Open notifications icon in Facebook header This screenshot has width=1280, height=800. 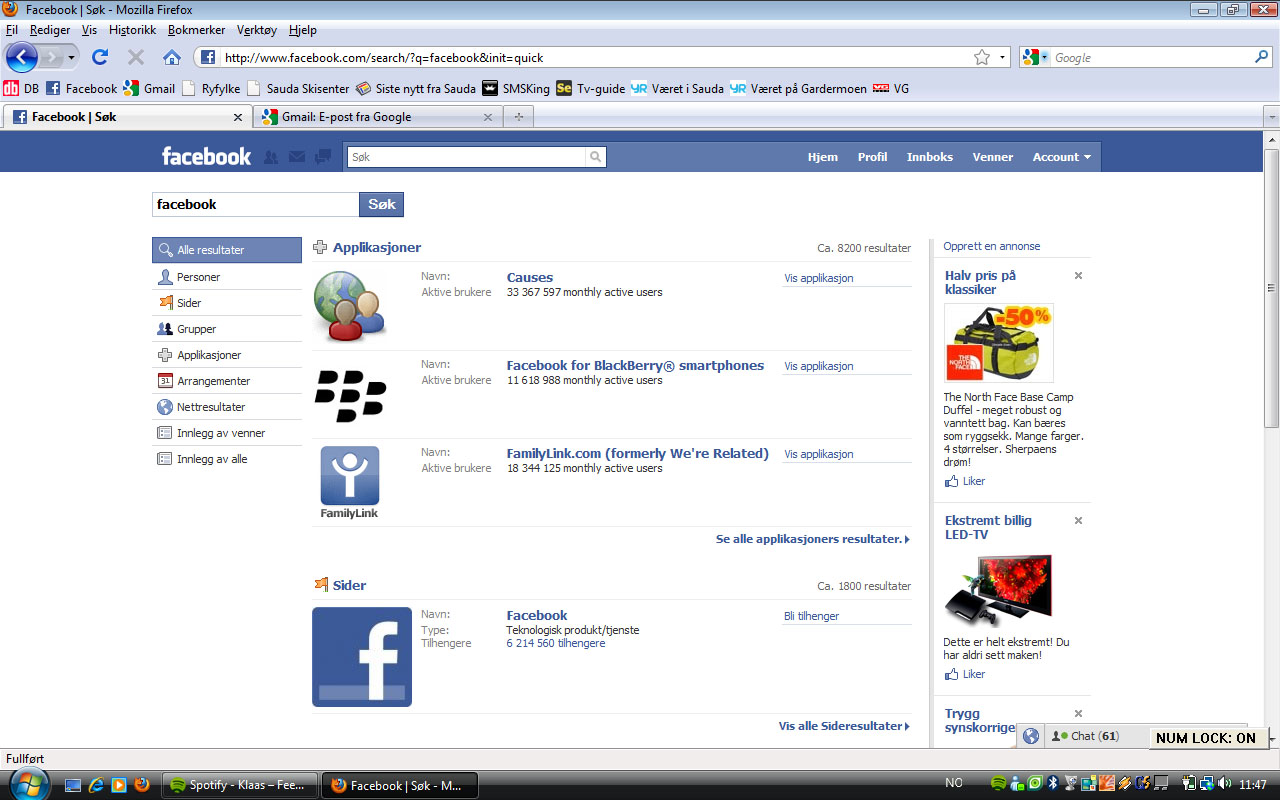[323, 156]
